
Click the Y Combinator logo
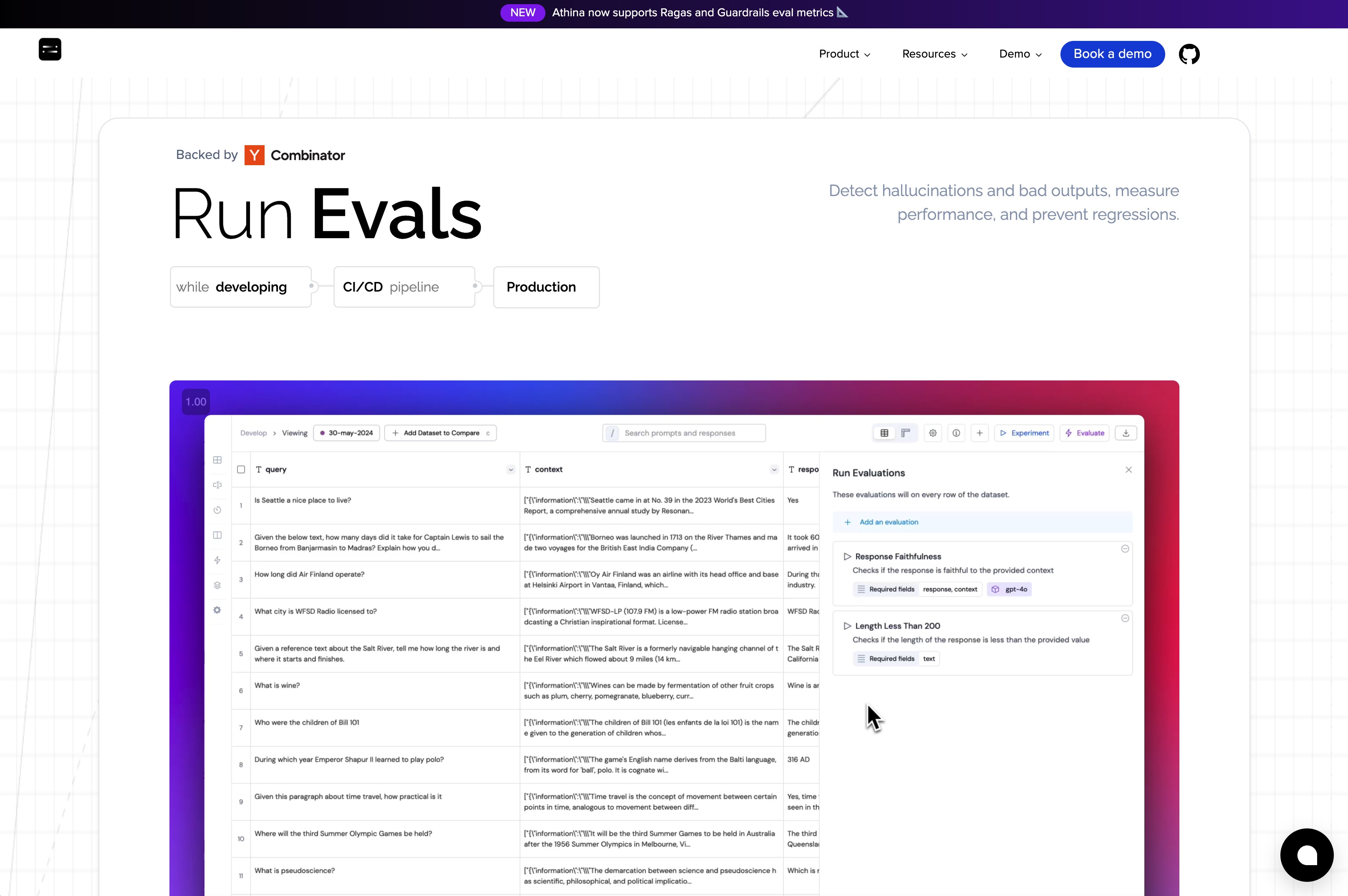255,155
